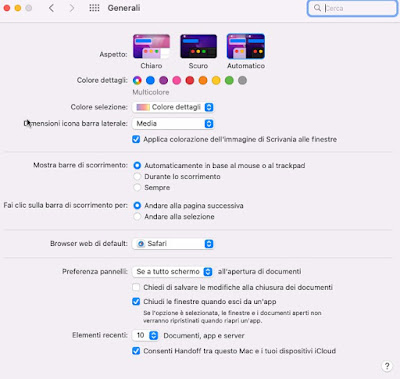The height and width of the screenshot is (379, 400).
Task: Go forward with the right chevron arrow
Action: click(x=72, y=8)
